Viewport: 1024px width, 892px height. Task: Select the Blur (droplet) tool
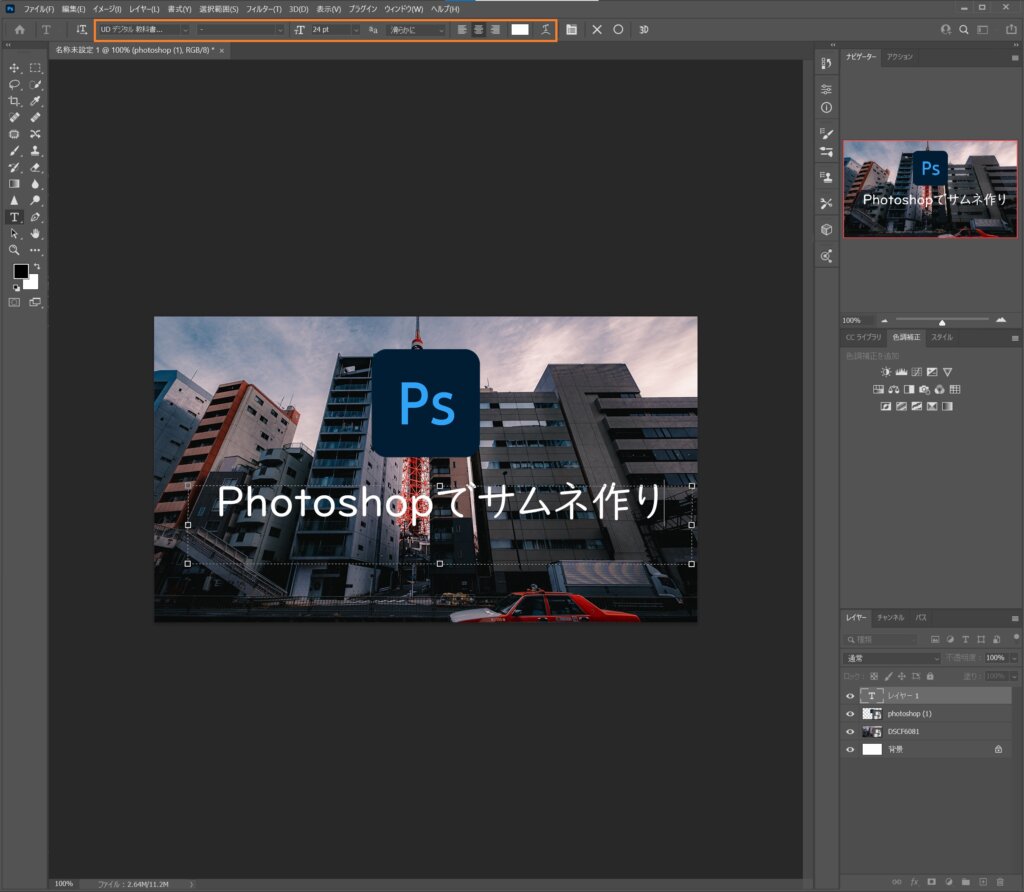click(35, 184)
